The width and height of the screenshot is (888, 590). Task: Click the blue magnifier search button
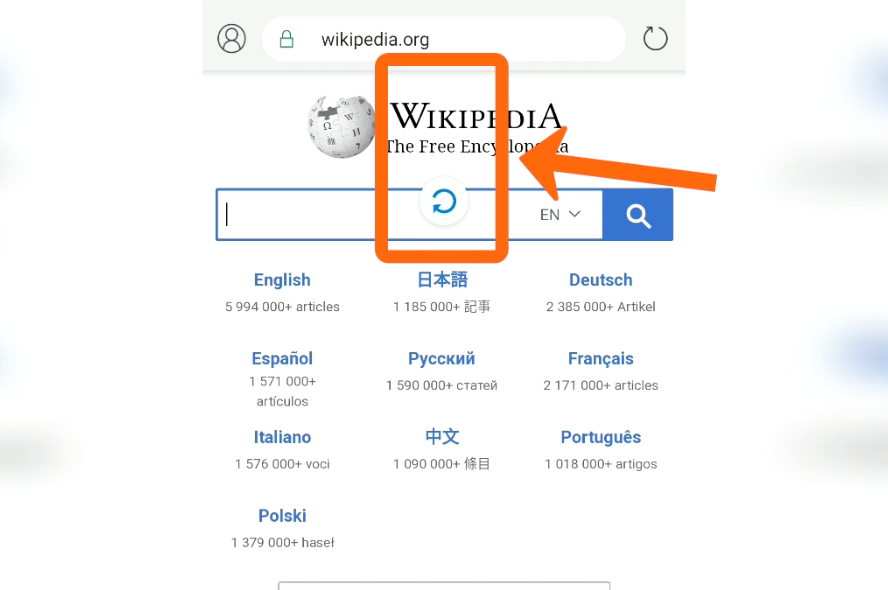tap(638, 215)
